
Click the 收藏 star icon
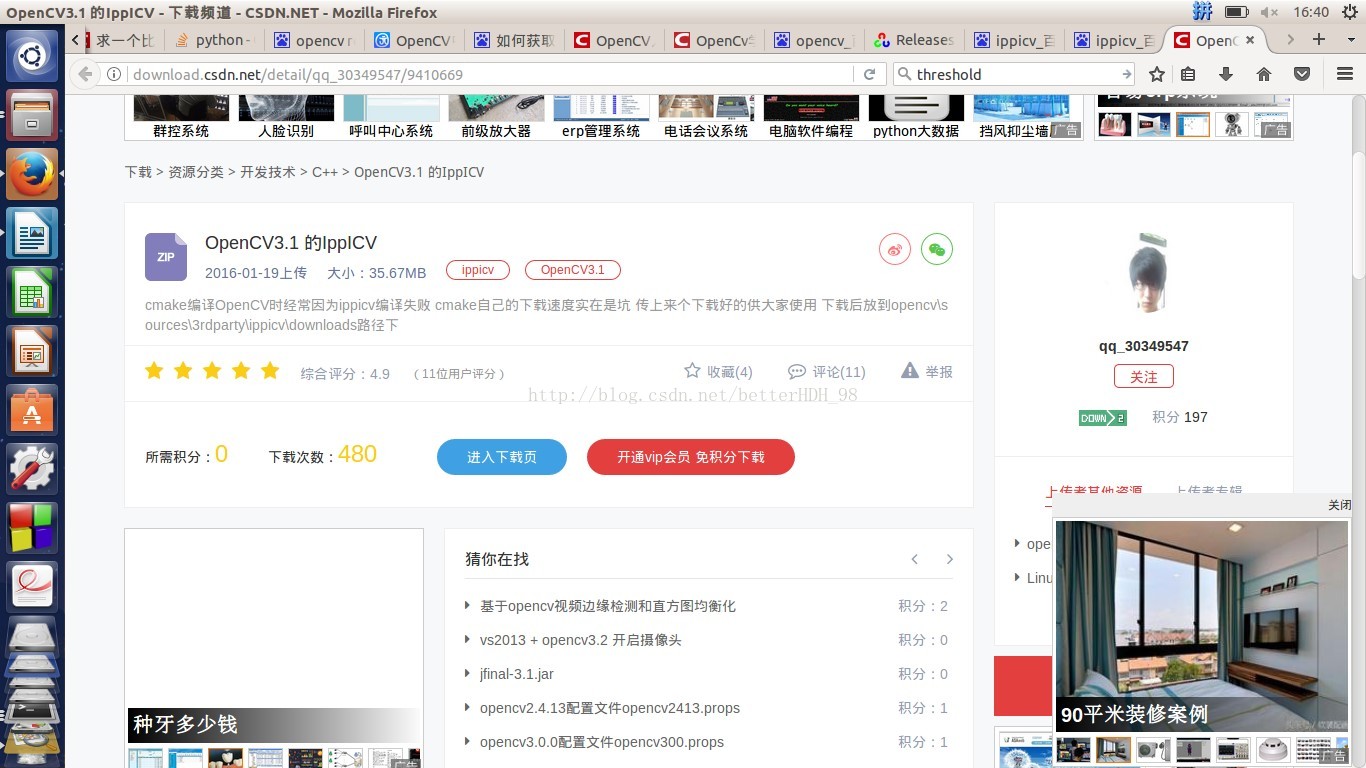692,371
